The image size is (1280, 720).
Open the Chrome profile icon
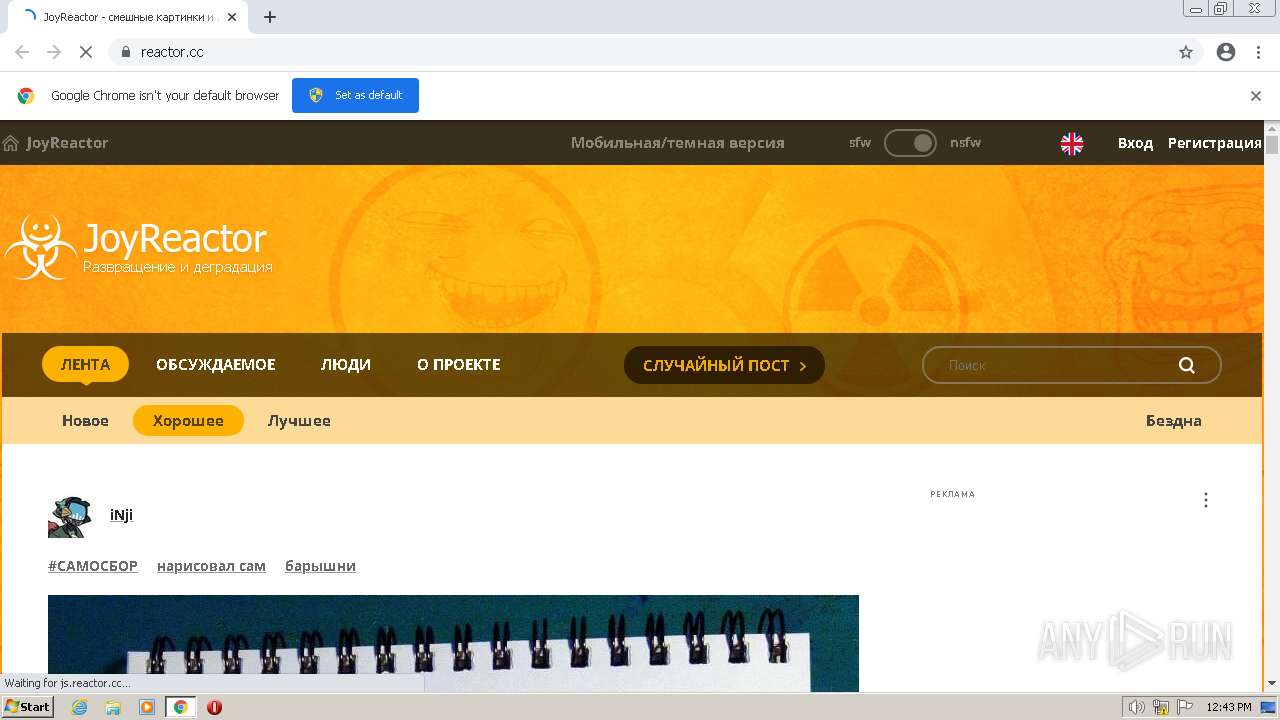point(1226,52)
